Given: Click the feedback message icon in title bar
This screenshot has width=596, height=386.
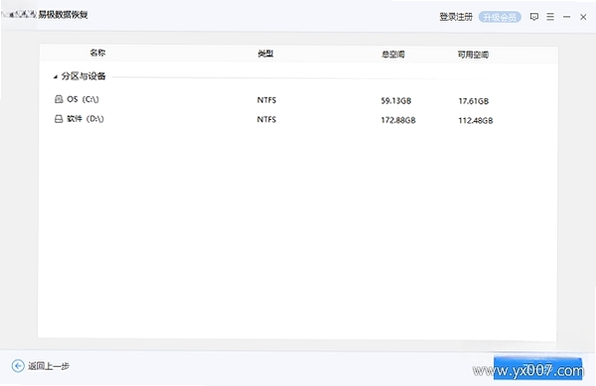Looking at the screenshot, I should (x=534, y=17).
